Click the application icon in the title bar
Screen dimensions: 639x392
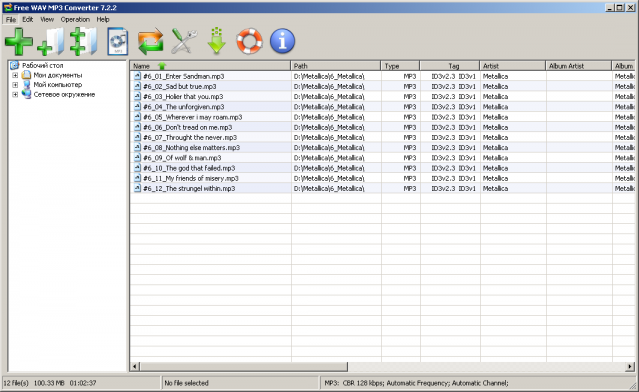coord(7,7)
